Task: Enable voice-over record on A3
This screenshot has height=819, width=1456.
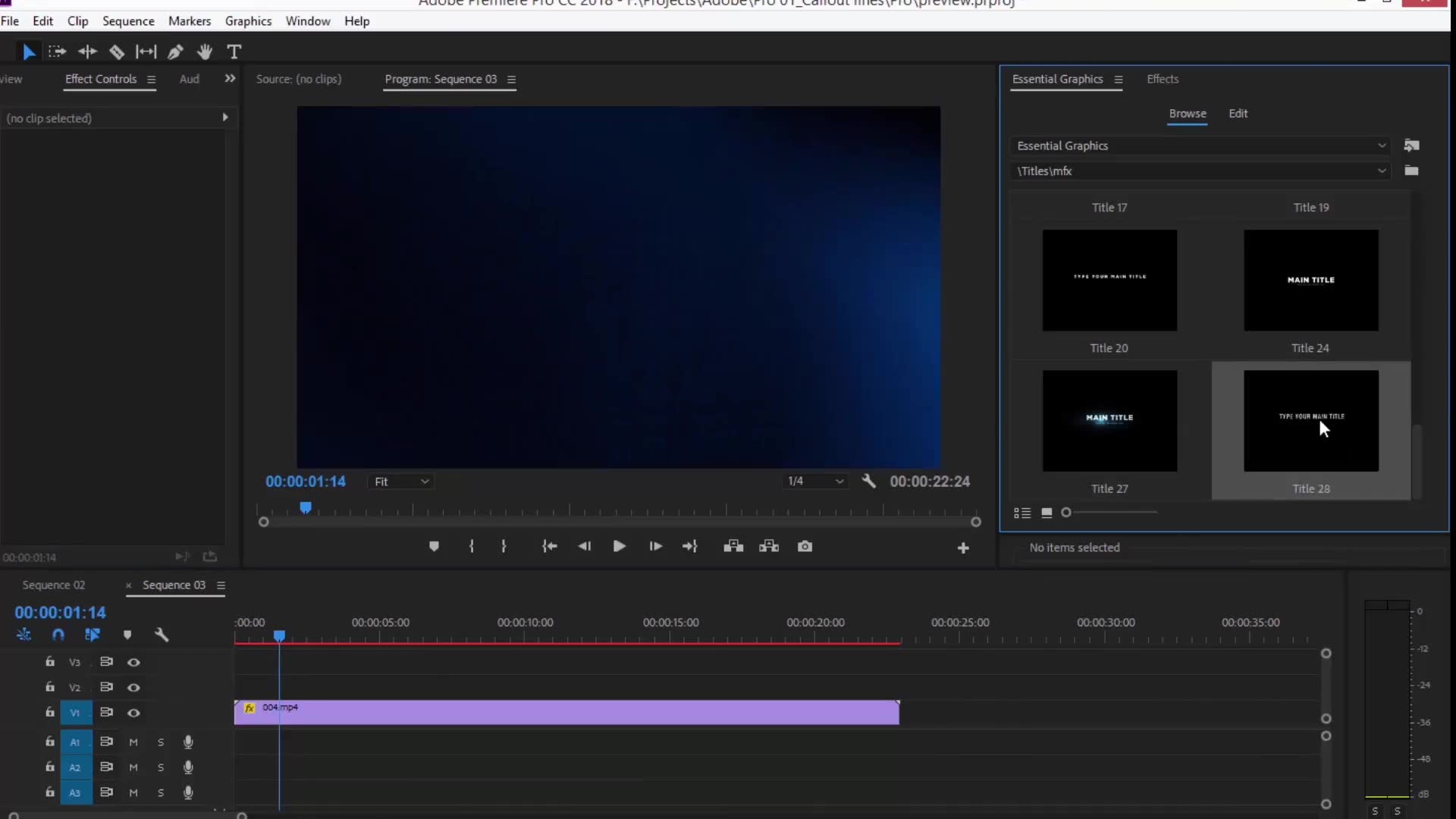Action: click(188, 792)
